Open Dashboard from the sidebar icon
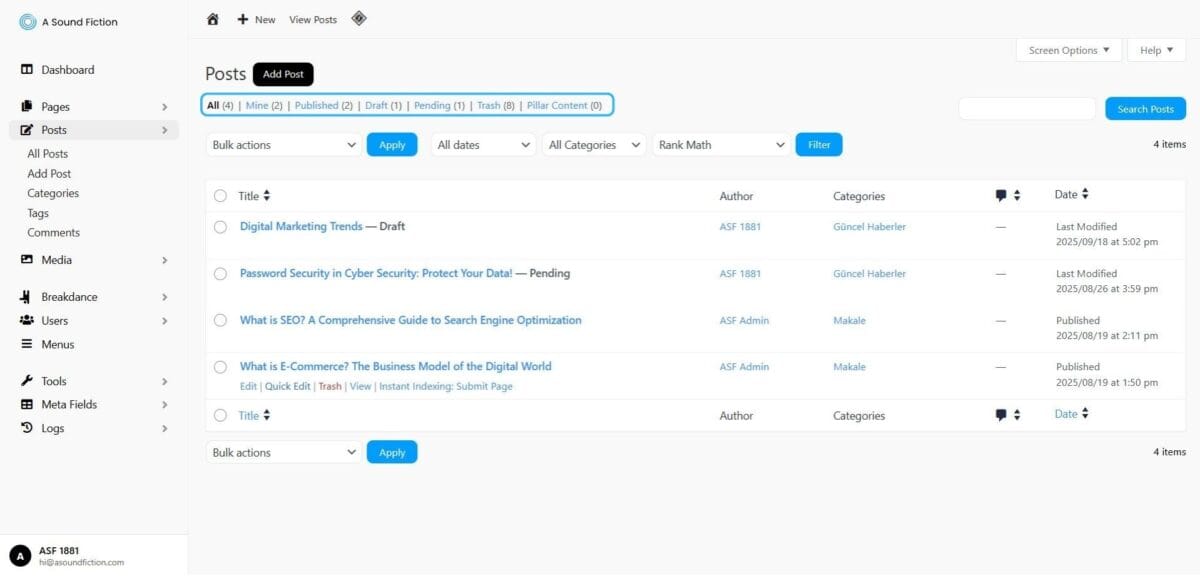 point(27,70)
